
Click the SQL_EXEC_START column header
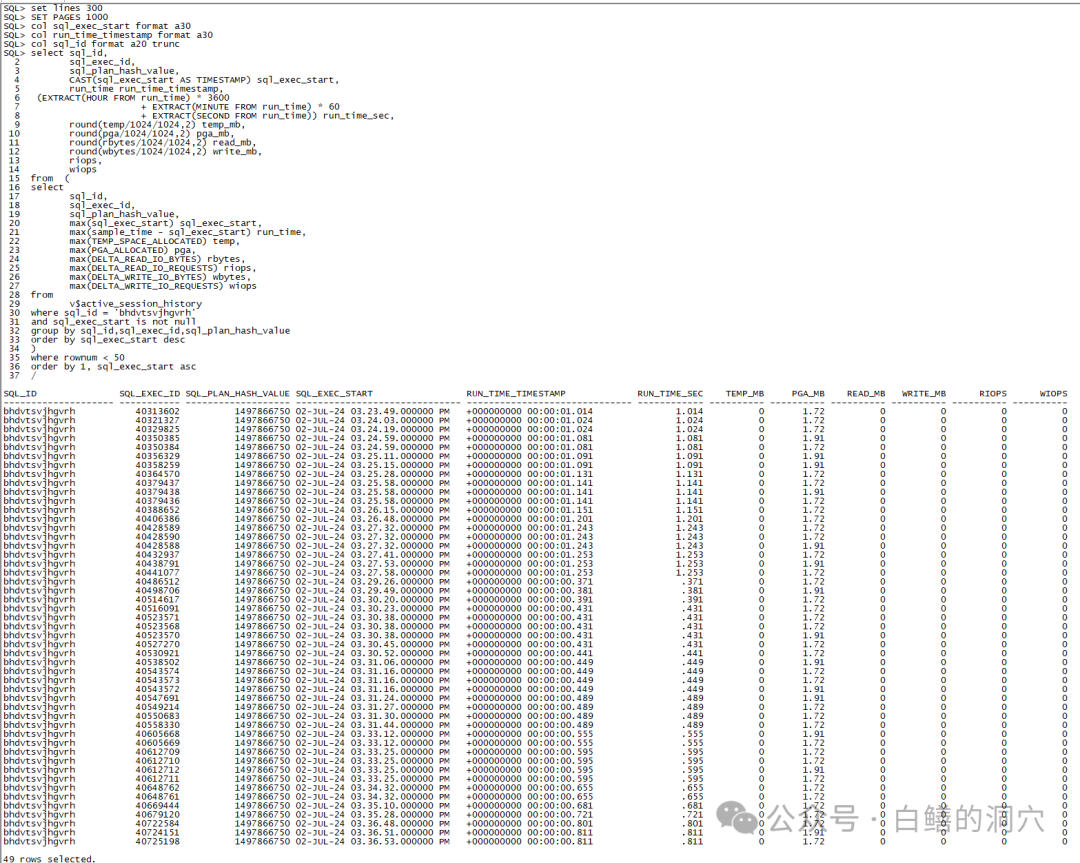334,394
